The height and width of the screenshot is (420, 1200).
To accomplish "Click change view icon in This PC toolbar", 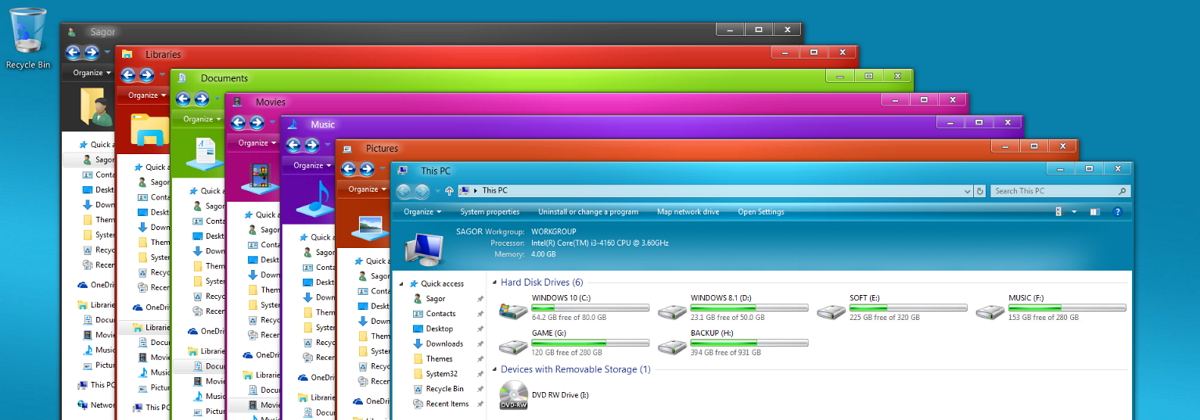I will point(1059,212).
